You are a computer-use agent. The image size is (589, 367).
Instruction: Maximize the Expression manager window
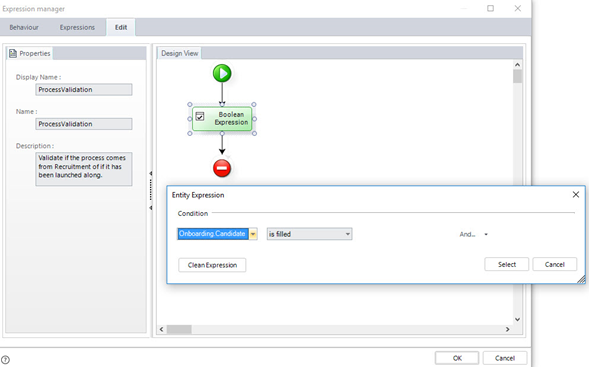click(490, 8)
